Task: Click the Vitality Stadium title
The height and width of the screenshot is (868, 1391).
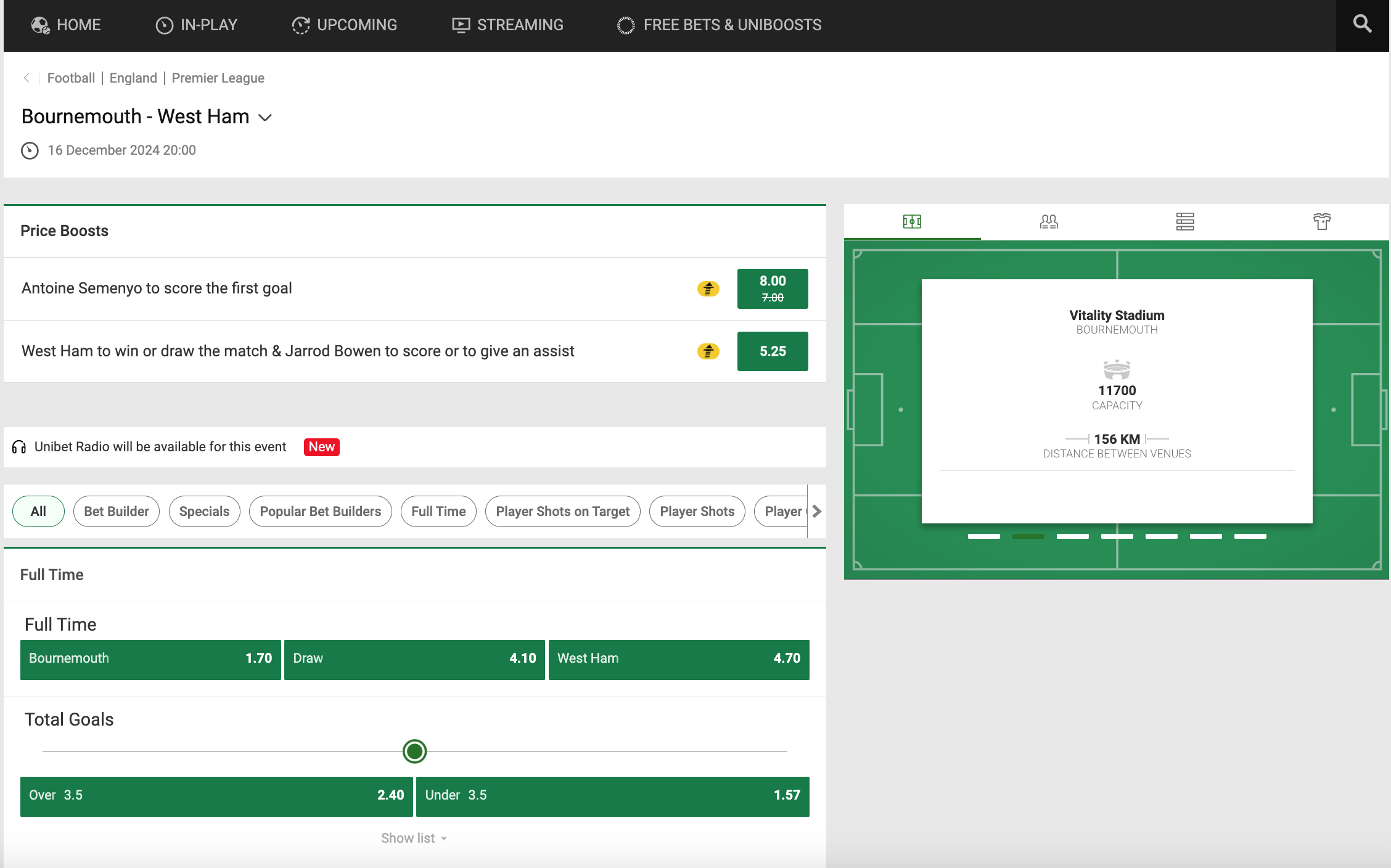Action: coord(1117,315)
